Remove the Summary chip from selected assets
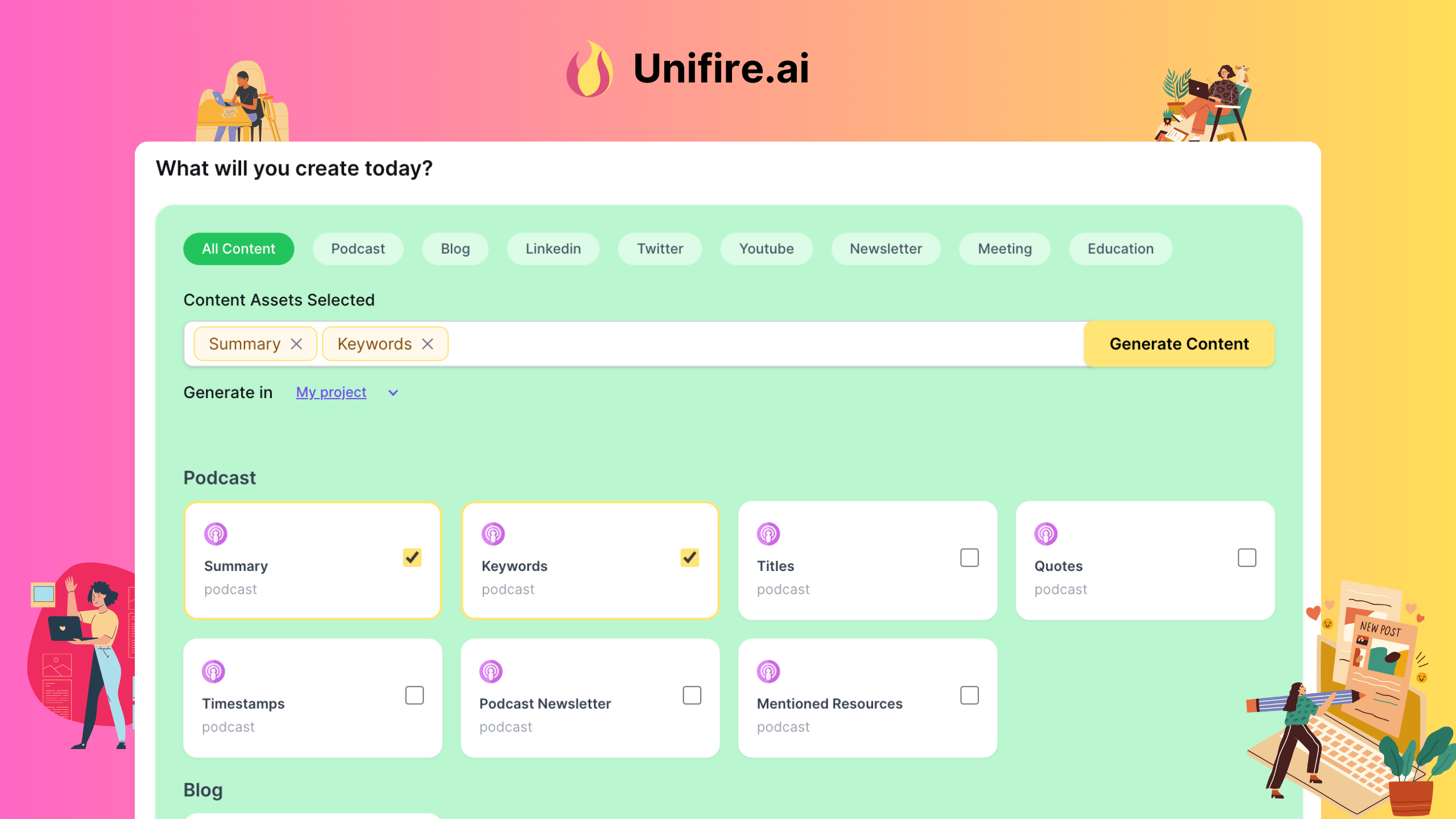The image size is (1456, 819). [x=297, y=344]
